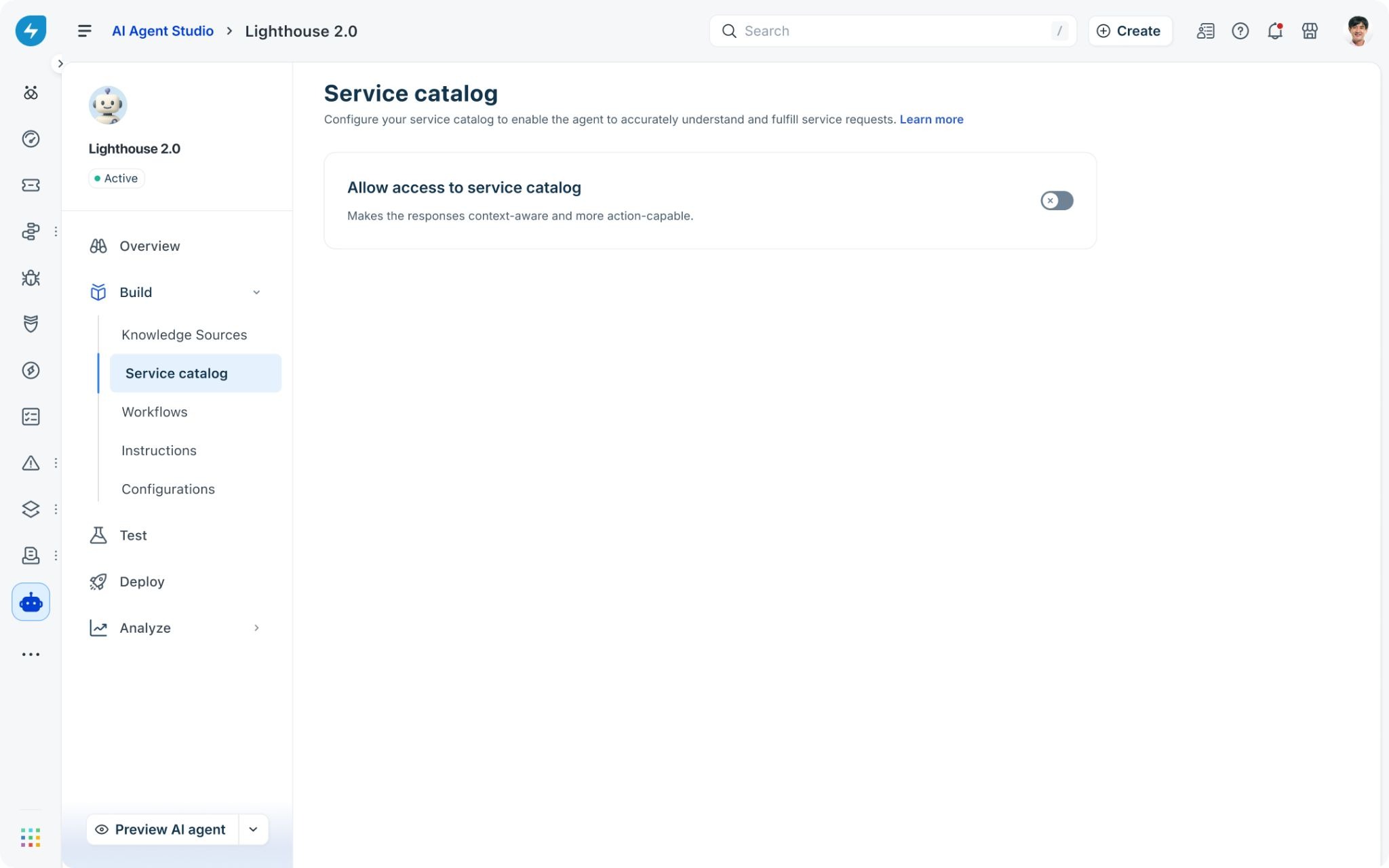This screenshot has width=1389, height=868.
Task: Click the Create button
Action: click(x=1129, y=31)
